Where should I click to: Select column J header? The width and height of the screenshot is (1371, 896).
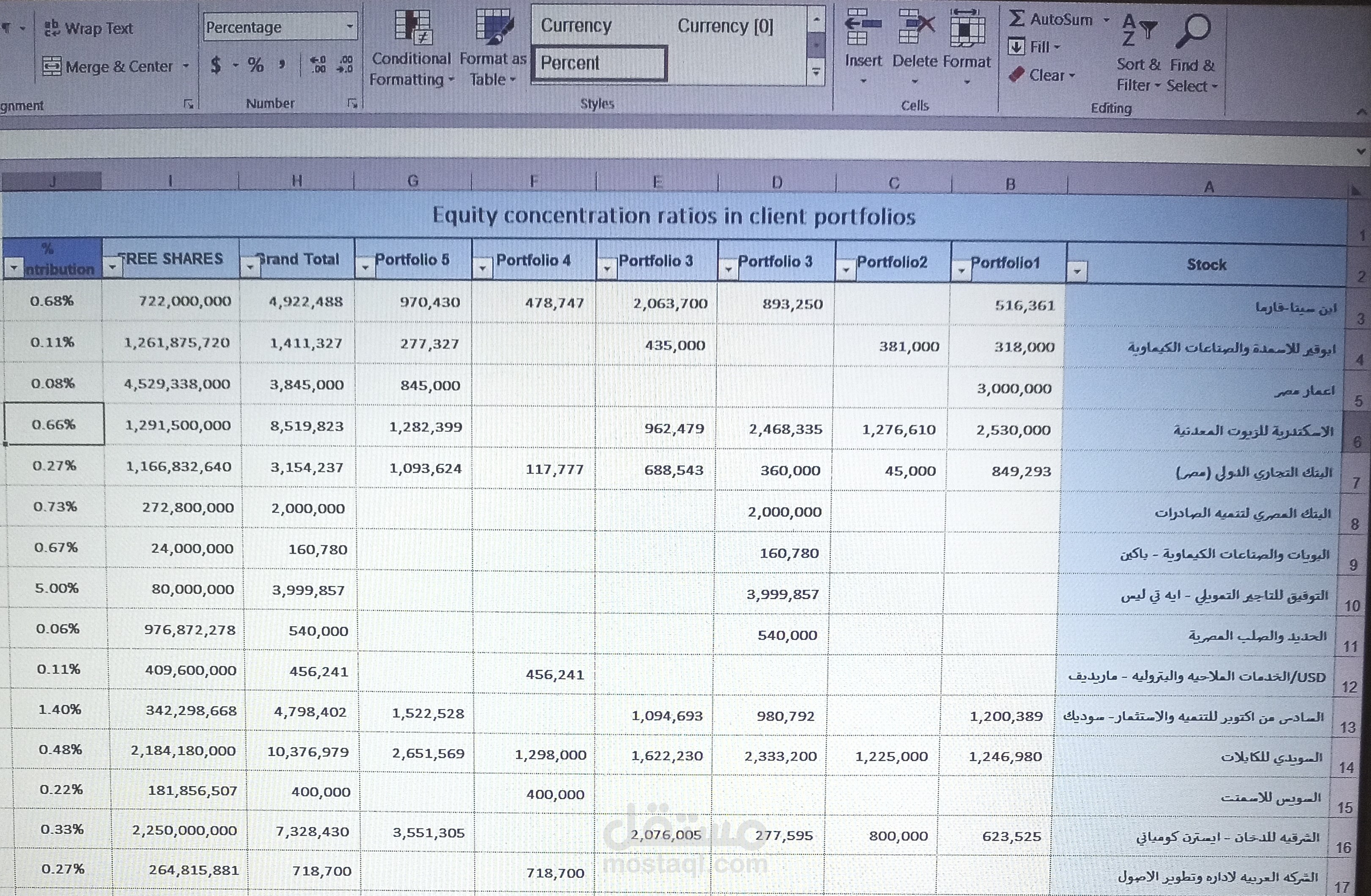click(x=52, y=181)
